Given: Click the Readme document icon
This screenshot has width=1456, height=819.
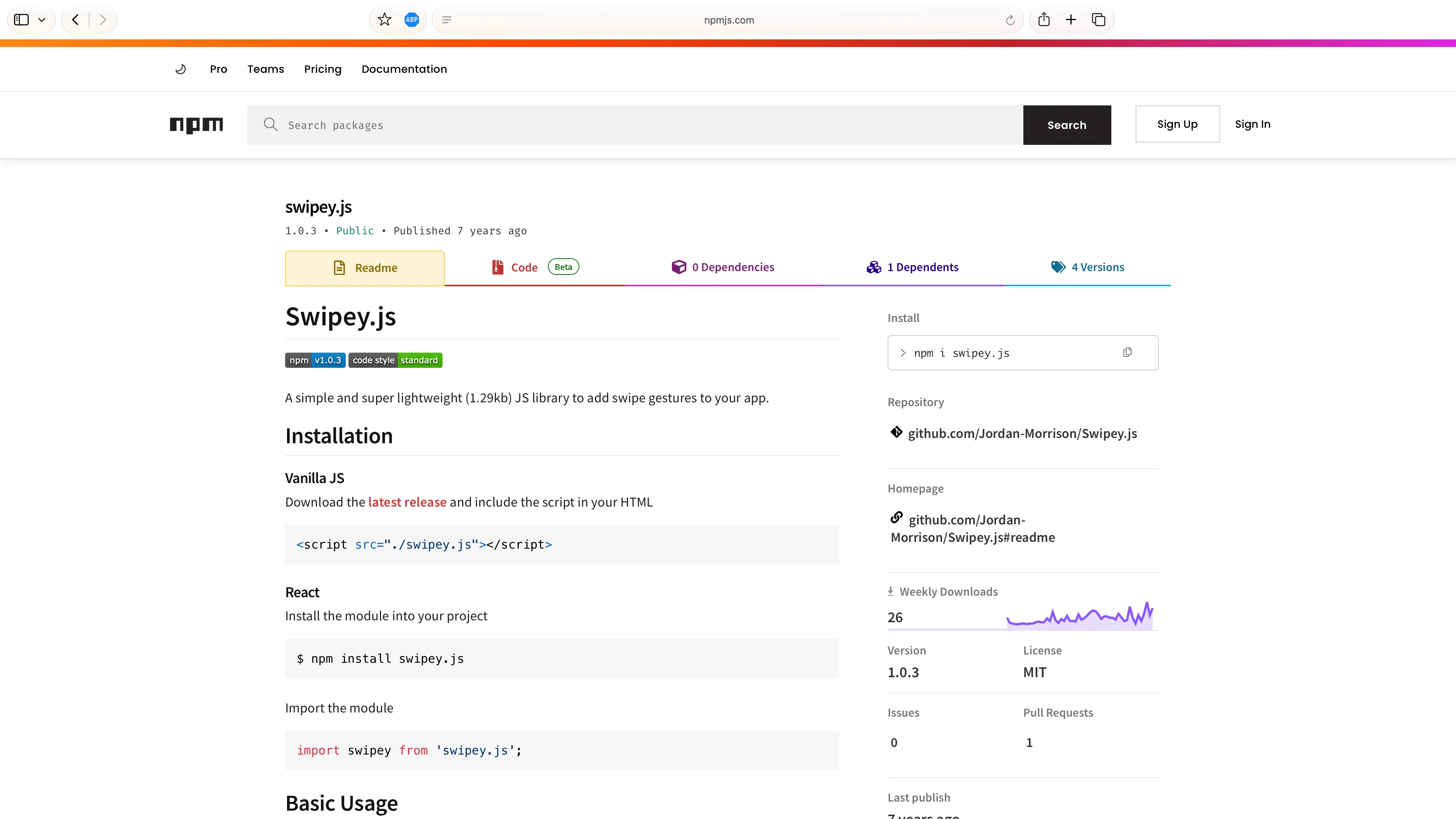Looking at the screenshot, I should 339,268.
